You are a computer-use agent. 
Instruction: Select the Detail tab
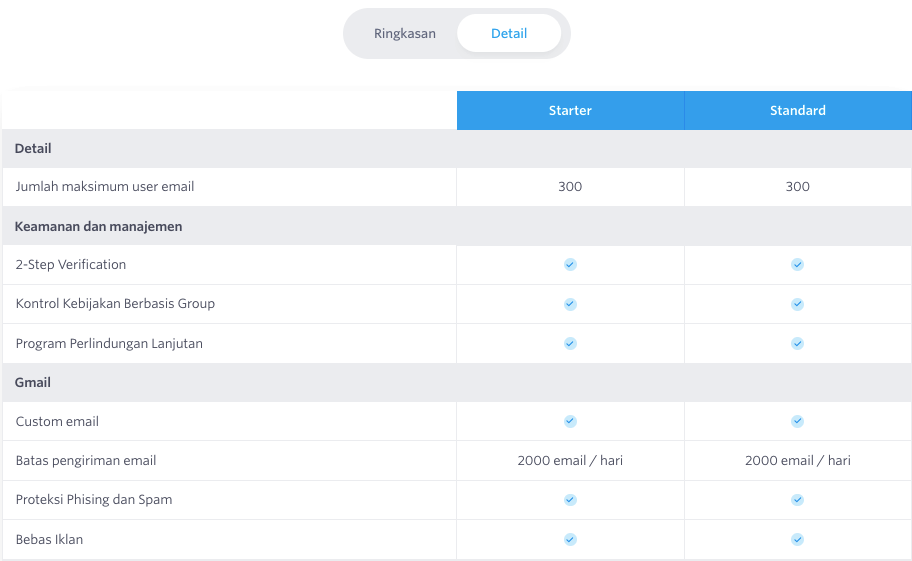[x=509, y=34]
